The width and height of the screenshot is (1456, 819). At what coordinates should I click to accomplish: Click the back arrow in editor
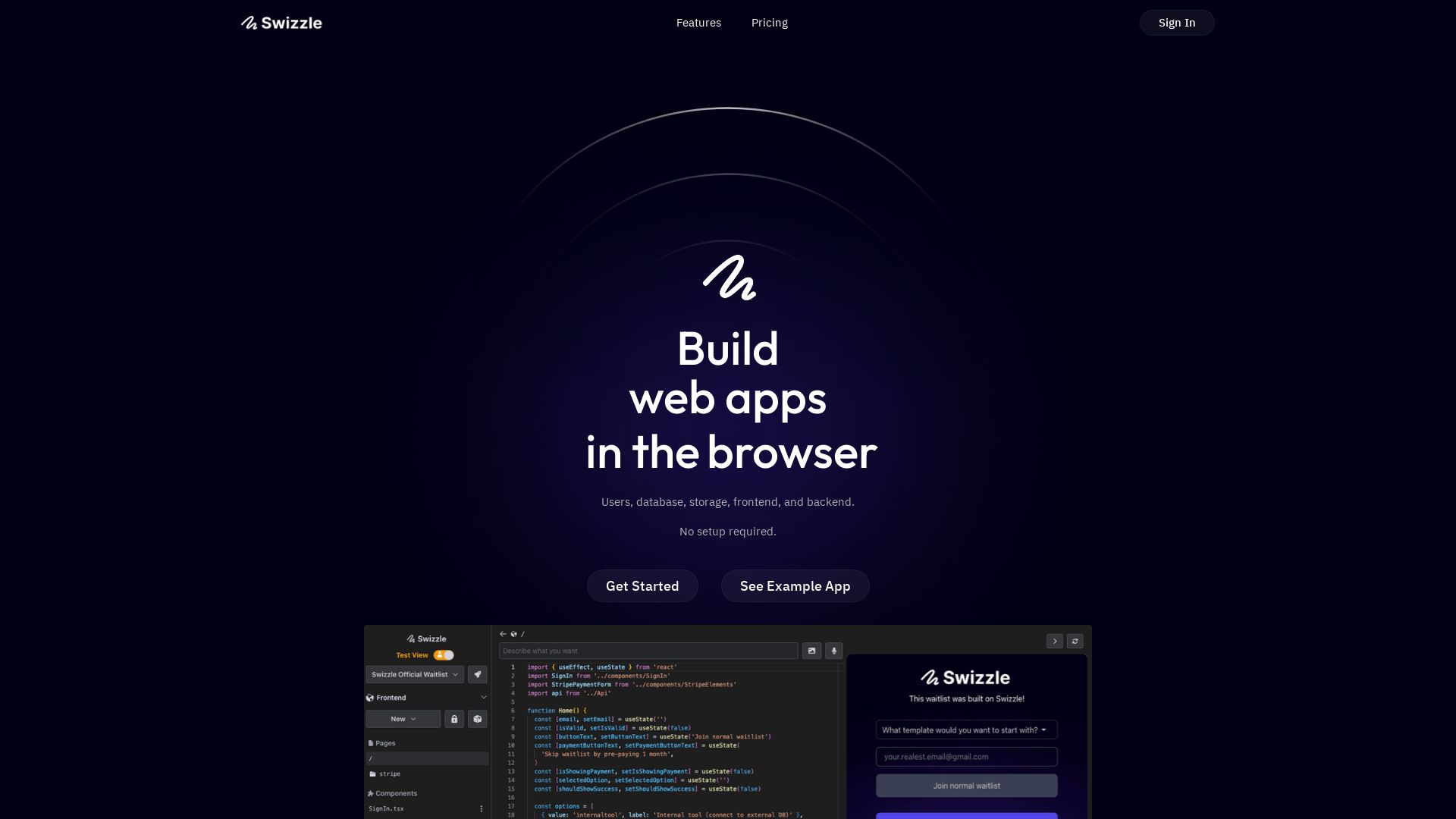[503, 634]
